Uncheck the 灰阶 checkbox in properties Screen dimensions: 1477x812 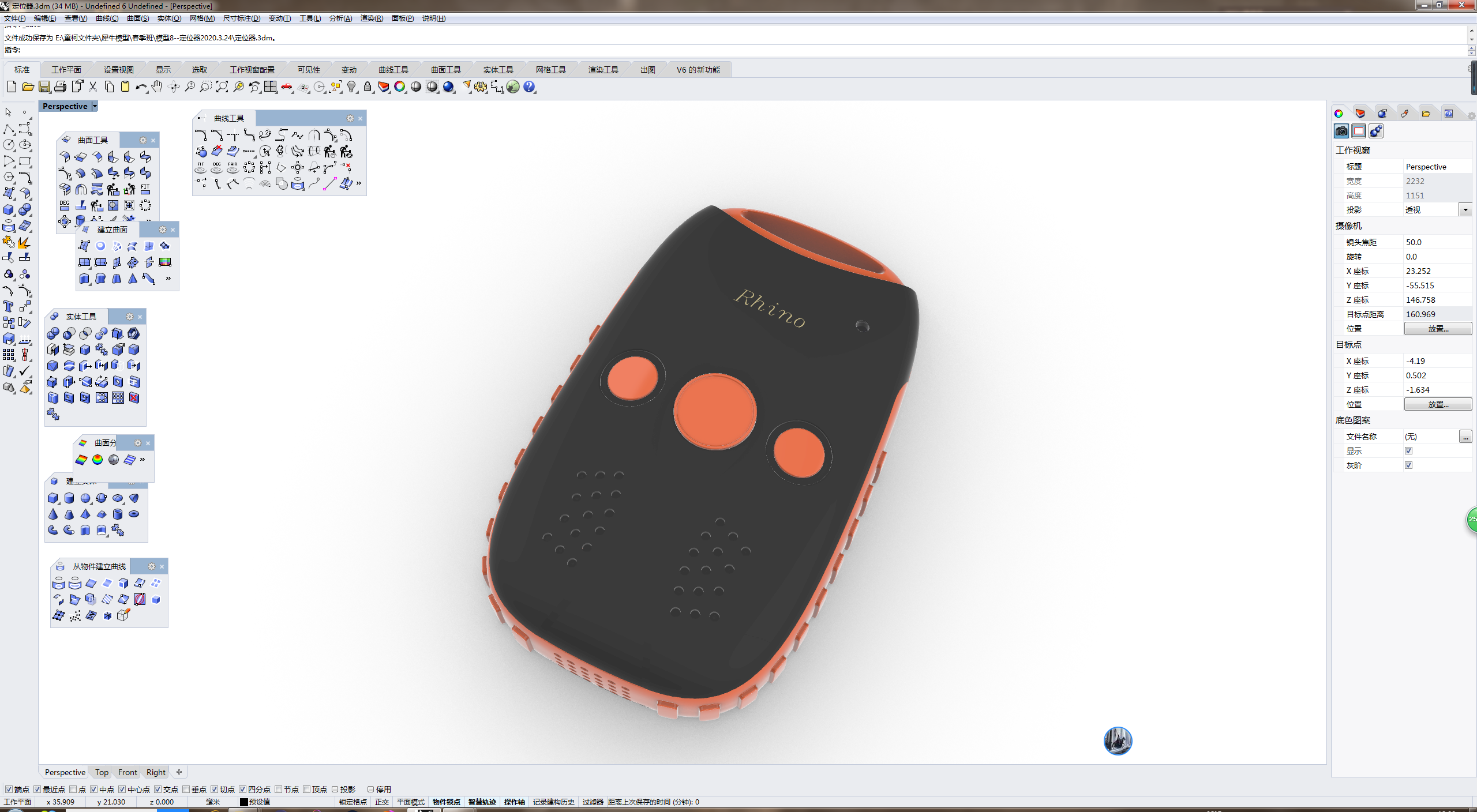pyautogui.click(x=1408, y=465)
